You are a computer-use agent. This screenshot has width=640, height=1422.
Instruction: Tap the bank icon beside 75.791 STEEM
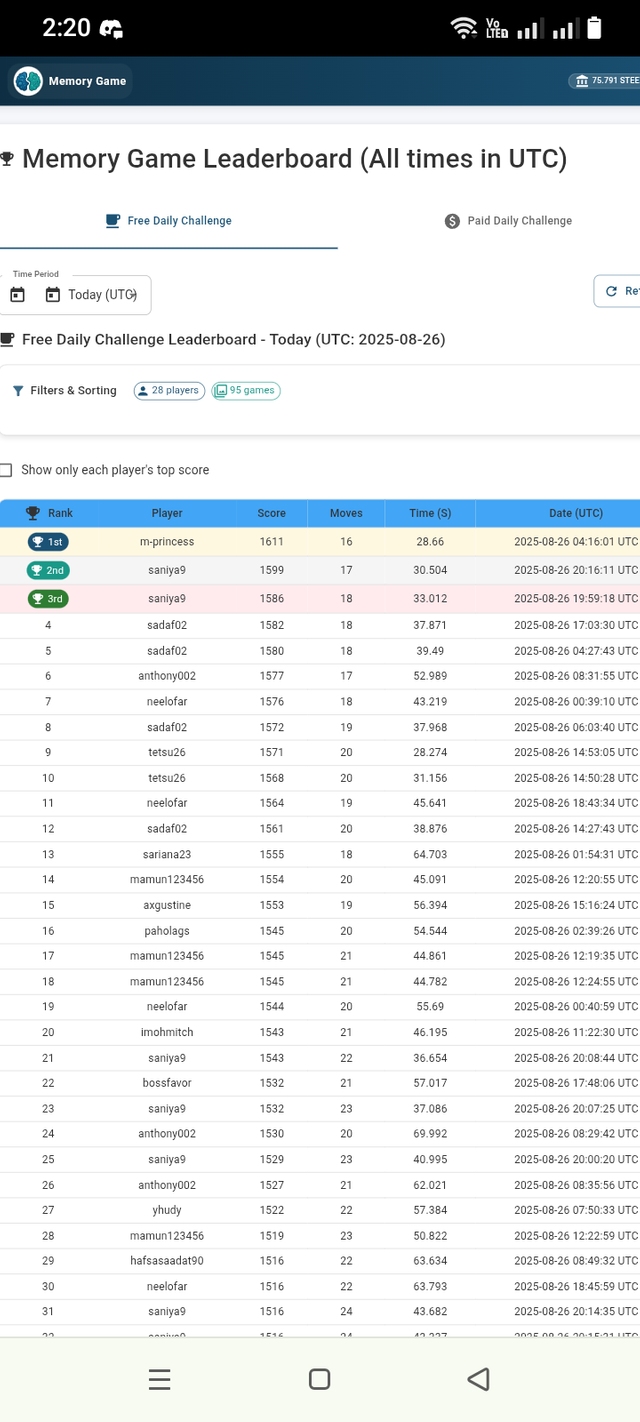[x=581, y=81]
